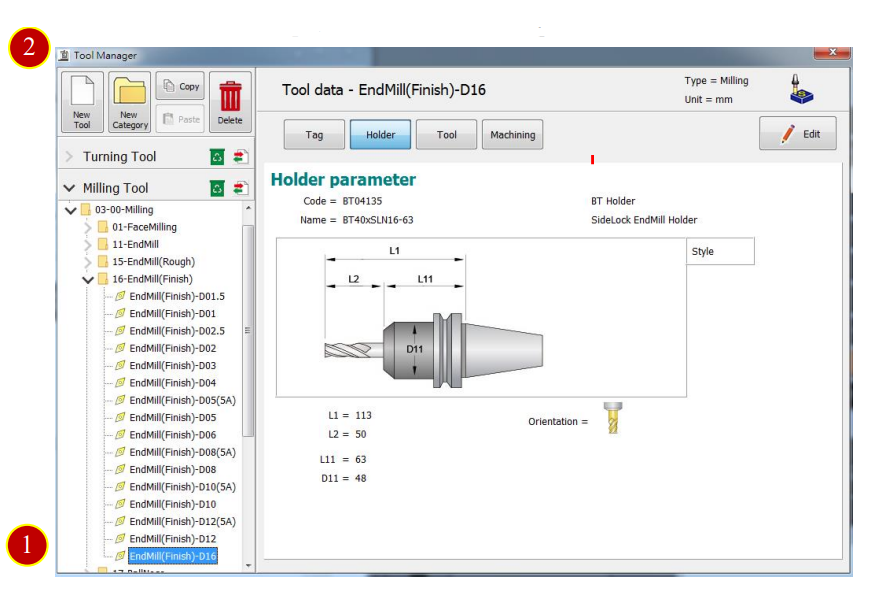Click the L1 value 113

pyautogui.click(x=363, y=416)
